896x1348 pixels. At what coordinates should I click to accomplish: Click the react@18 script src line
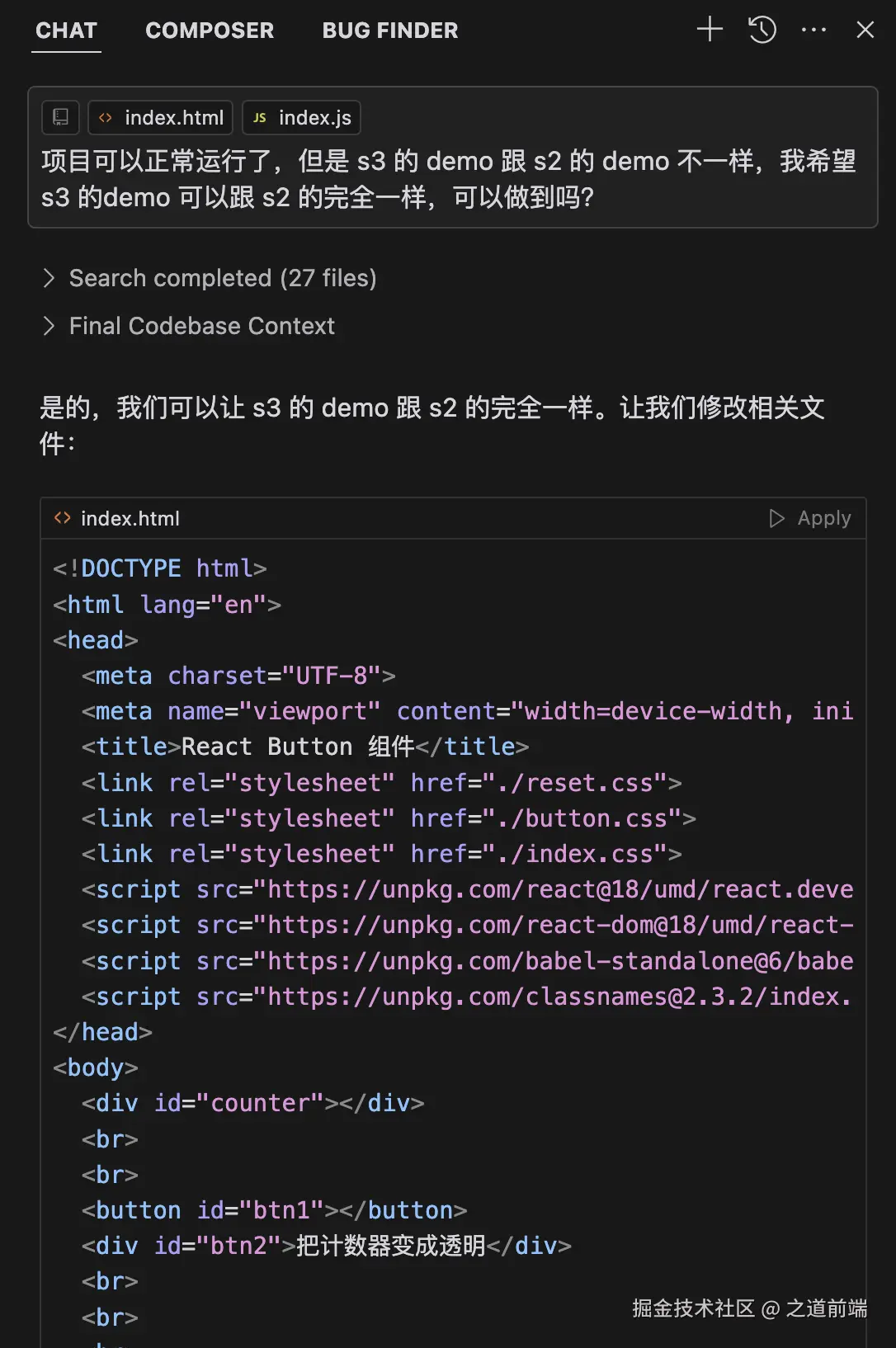pyautogui.click(x=468, y=889)
